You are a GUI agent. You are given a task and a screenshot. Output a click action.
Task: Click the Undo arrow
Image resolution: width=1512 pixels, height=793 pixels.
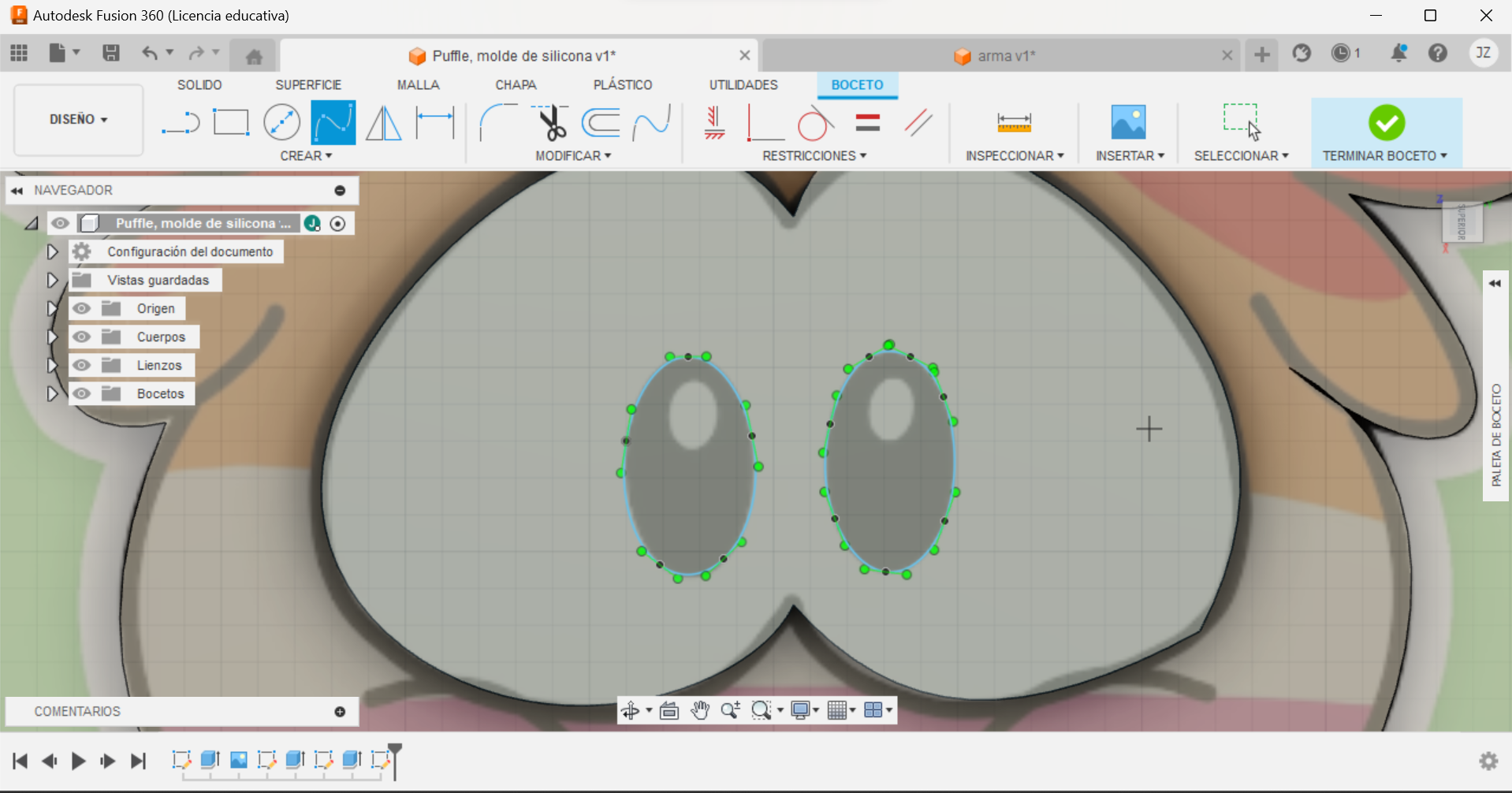point(150,53)
